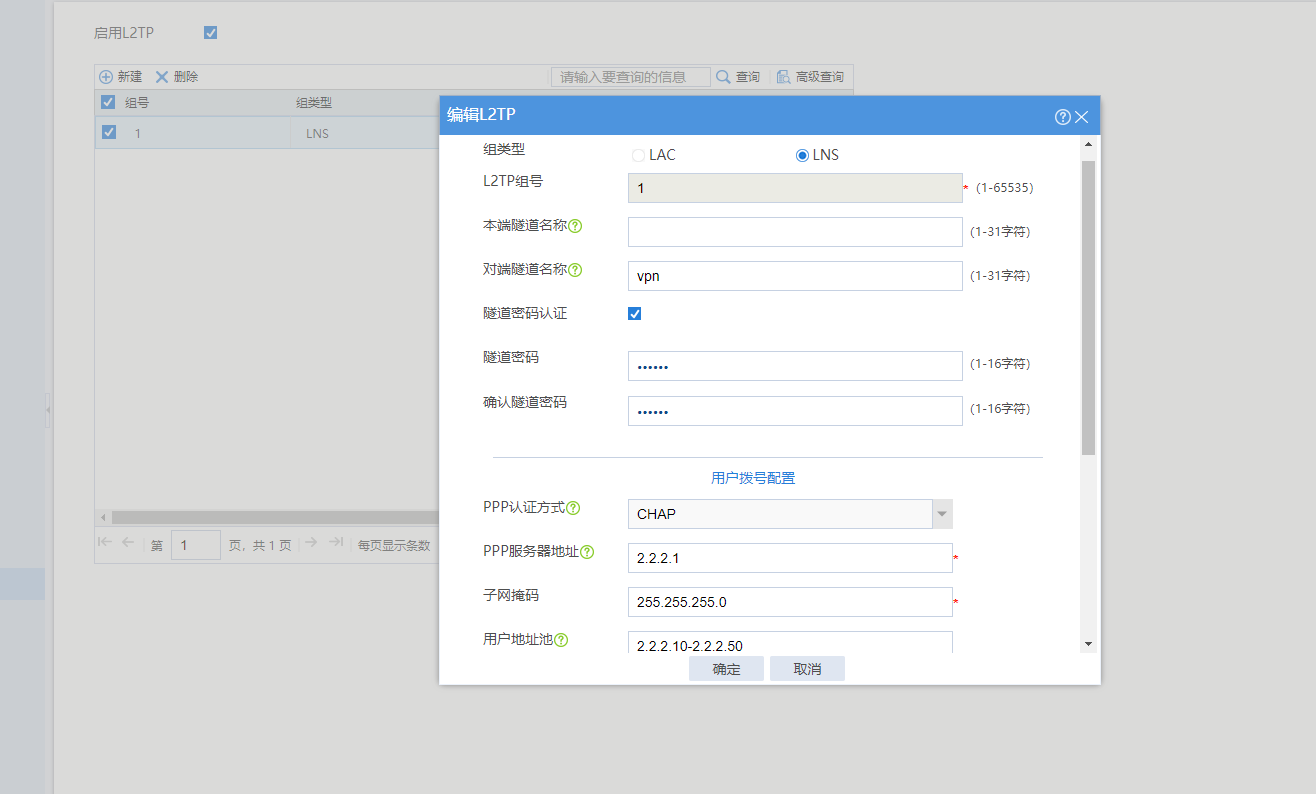Click help icon in dialog title bar
Image resolution: width=1316 pixels, height=794 pixels.
[x=1062, y=117]
